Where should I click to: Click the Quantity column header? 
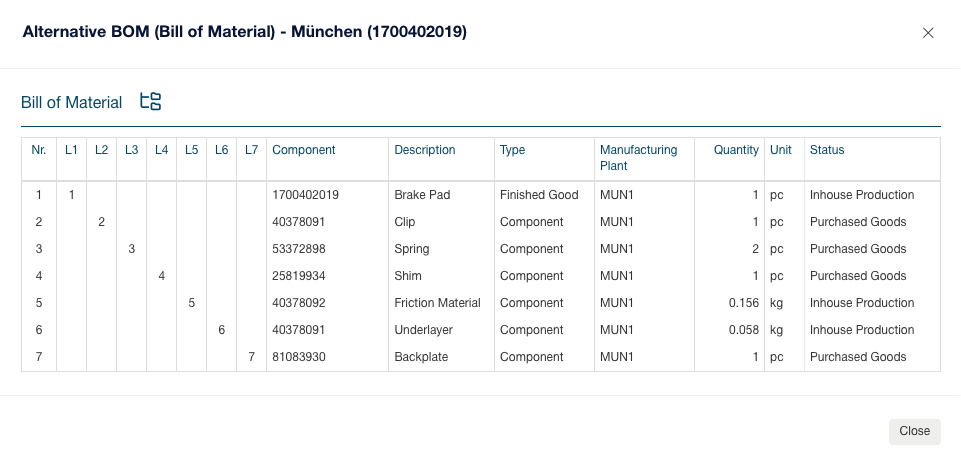point(736,150)
